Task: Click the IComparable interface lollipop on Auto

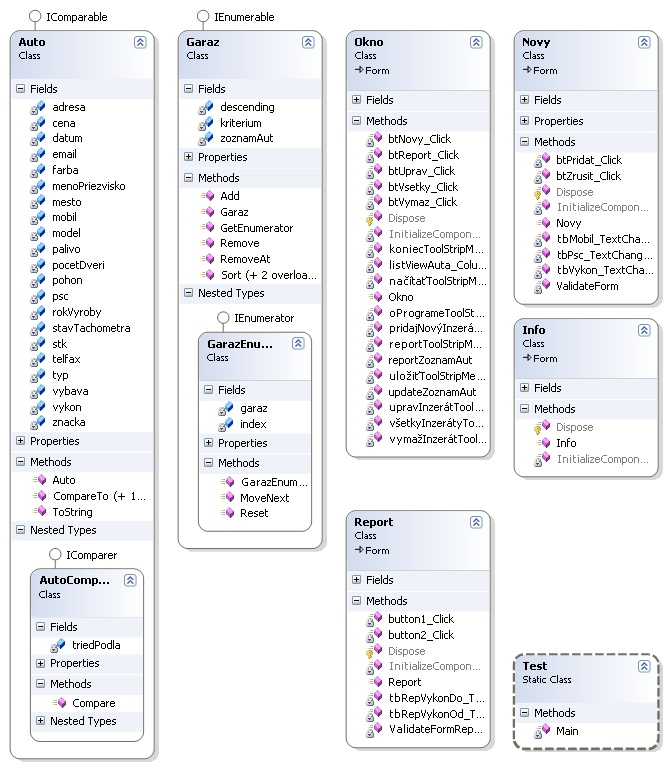Action: tap(36, 17)
